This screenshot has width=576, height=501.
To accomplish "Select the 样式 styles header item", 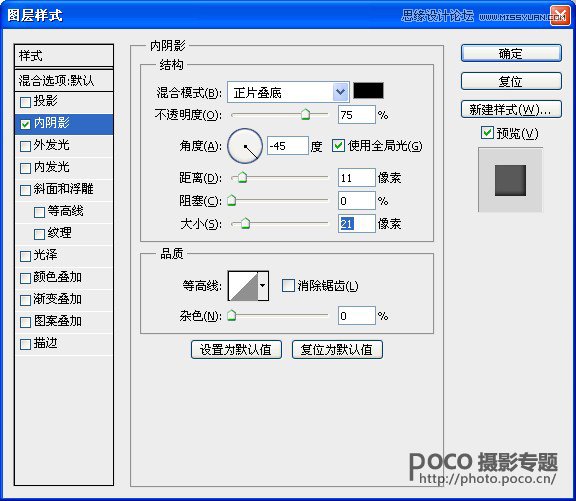I will click(x=64, y=56).
